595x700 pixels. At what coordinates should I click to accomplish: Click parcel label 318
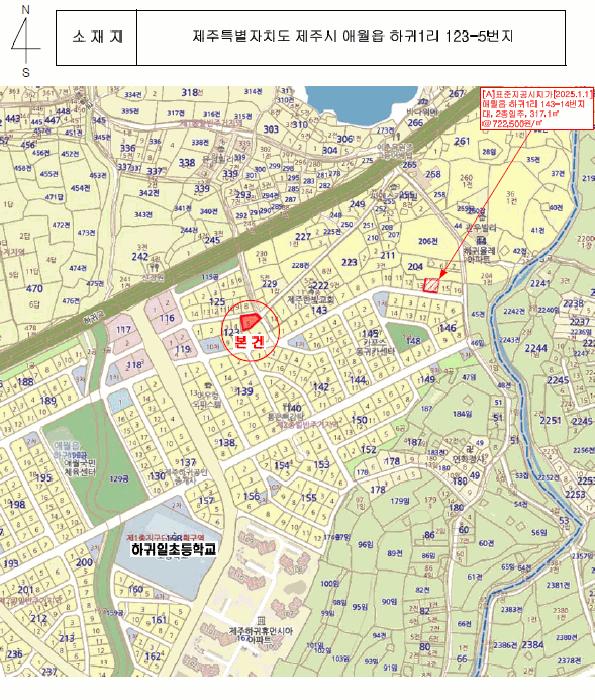click(190, 92)
